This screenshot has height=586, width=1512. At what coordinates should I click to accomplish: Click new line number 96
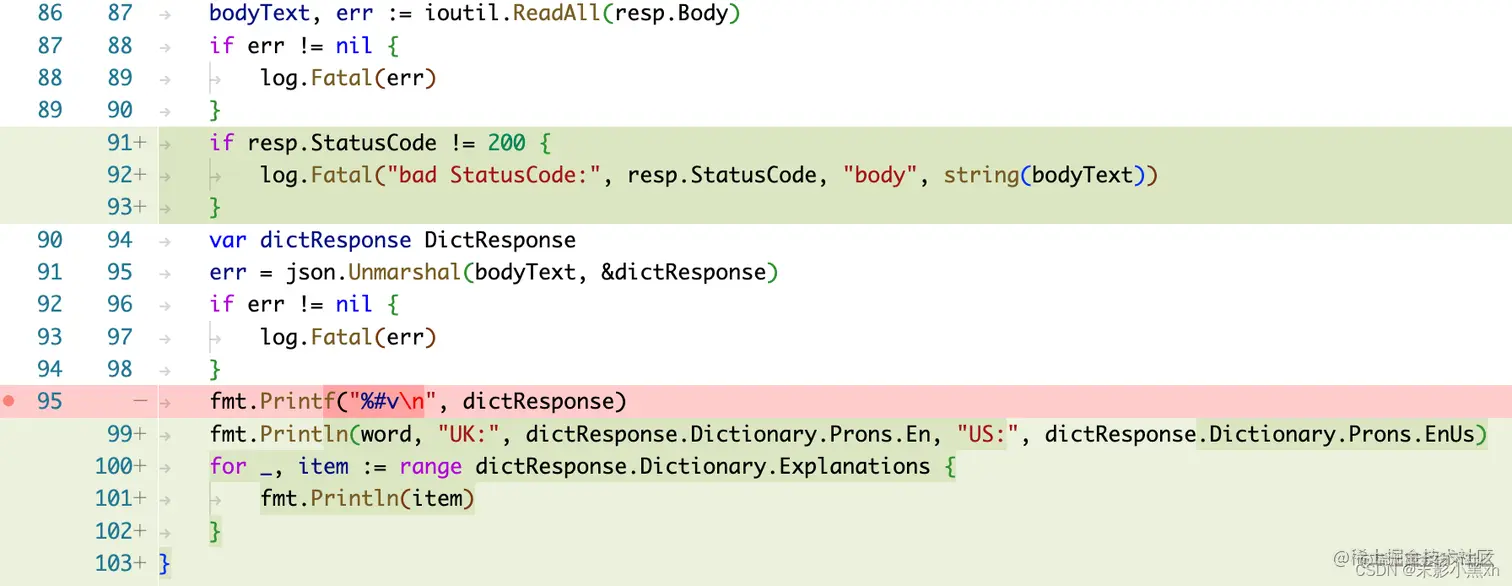tap(119, 304)
